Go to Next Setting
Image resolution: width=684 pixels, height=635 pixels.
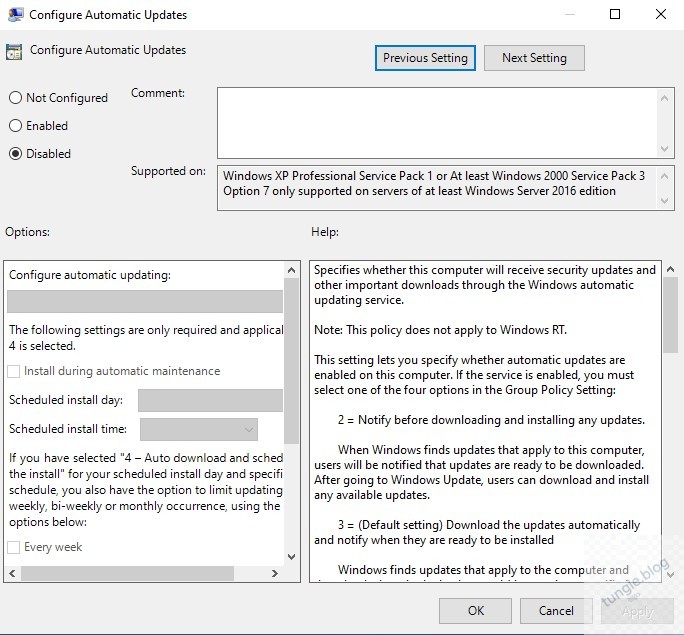point(534,58)
